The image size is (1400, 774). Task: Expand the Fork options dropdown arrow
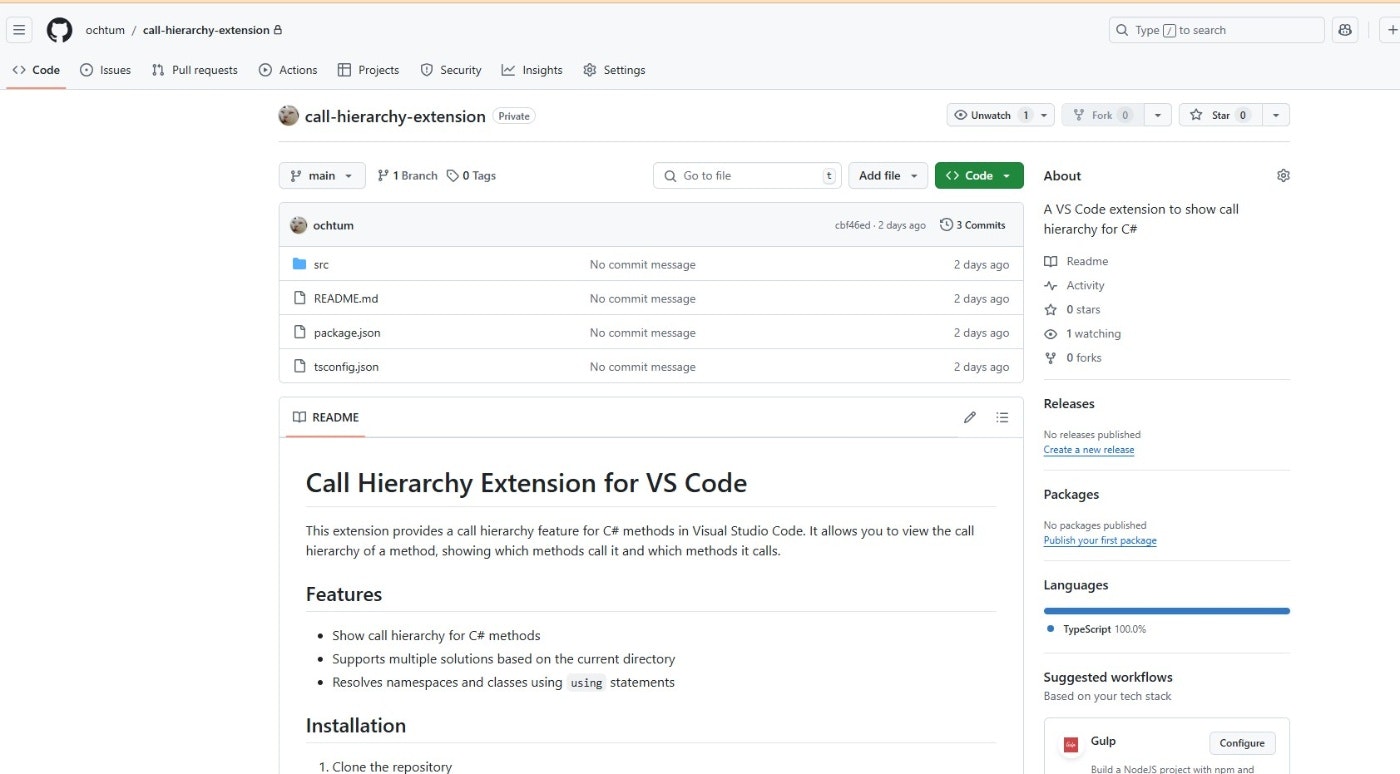pyautogui.click(x=1157, y=115)
